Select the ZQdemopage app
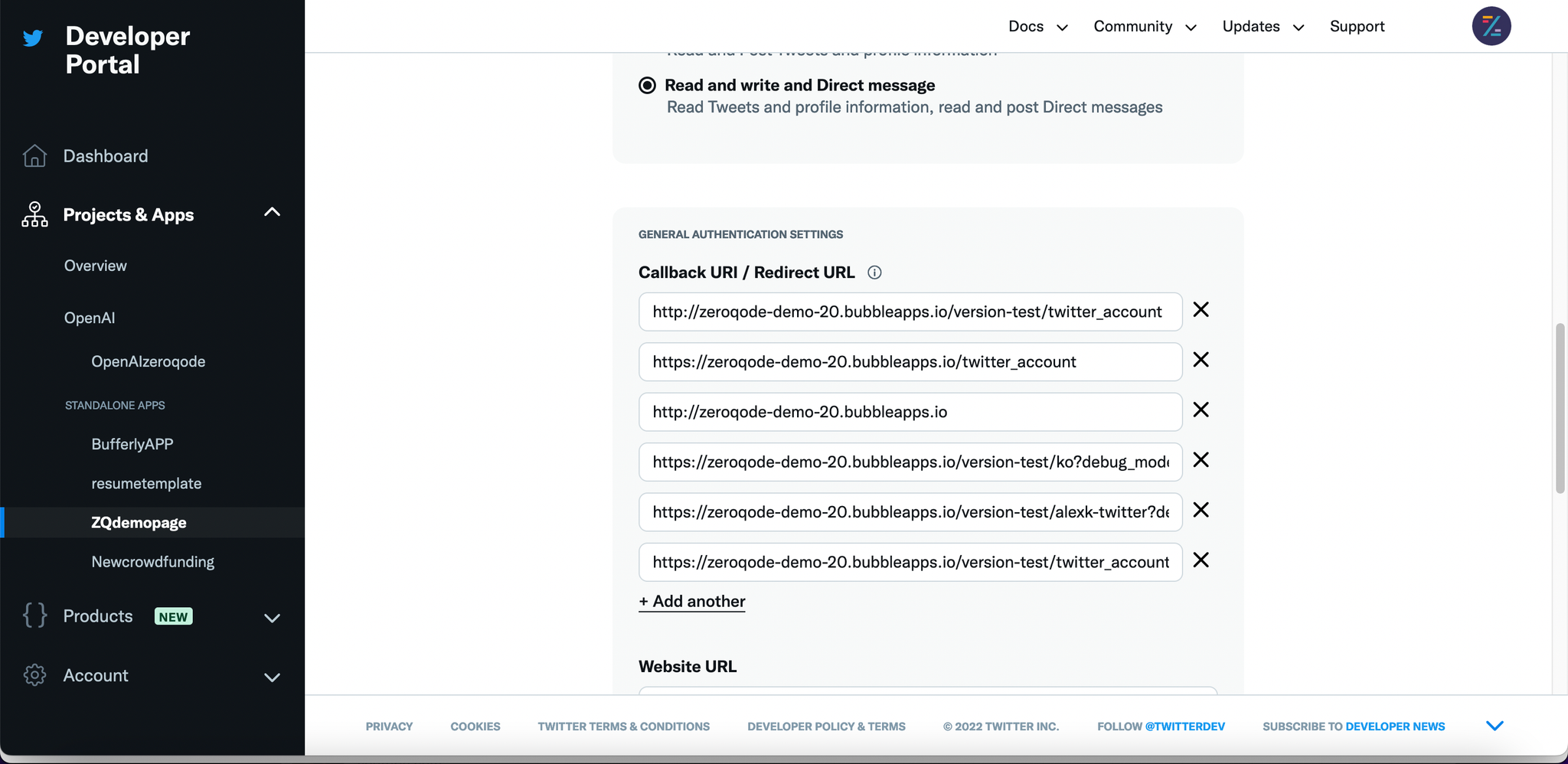 pyautogui.click(x=139, y=523)
